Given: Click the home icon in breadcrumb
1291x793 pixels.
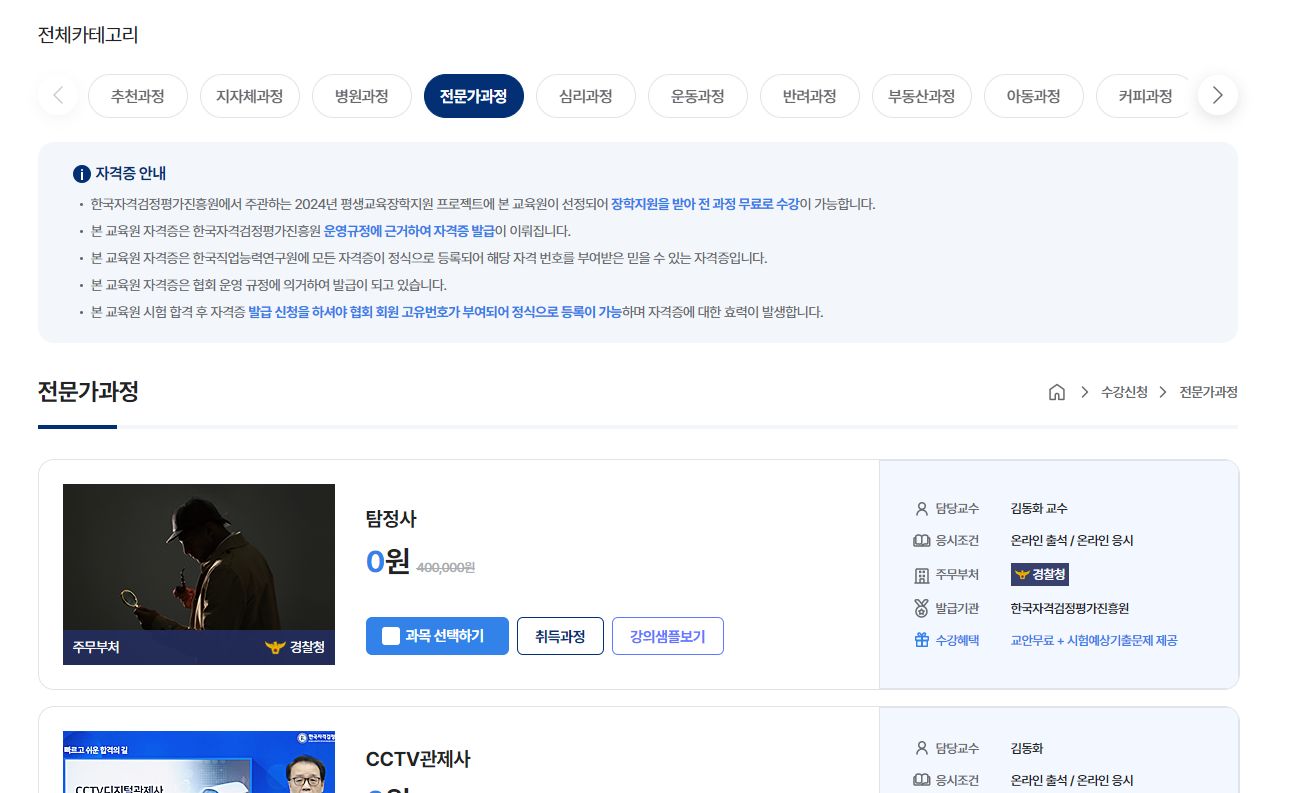Looking at the screenshot, I should click(x=1056, y=392).
